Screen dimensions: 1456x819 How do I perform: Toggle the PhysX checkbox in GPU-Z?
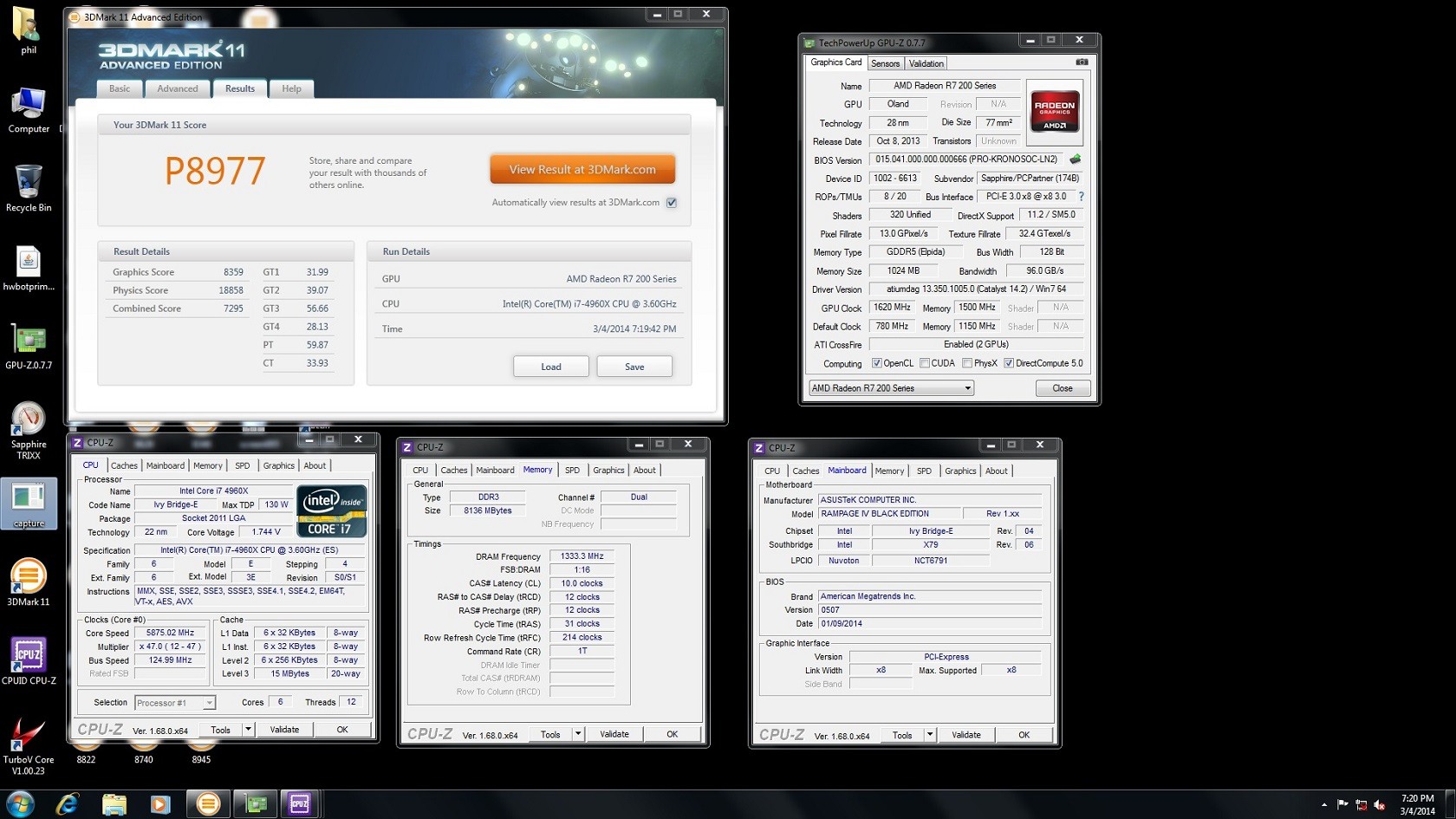[967, 363]
